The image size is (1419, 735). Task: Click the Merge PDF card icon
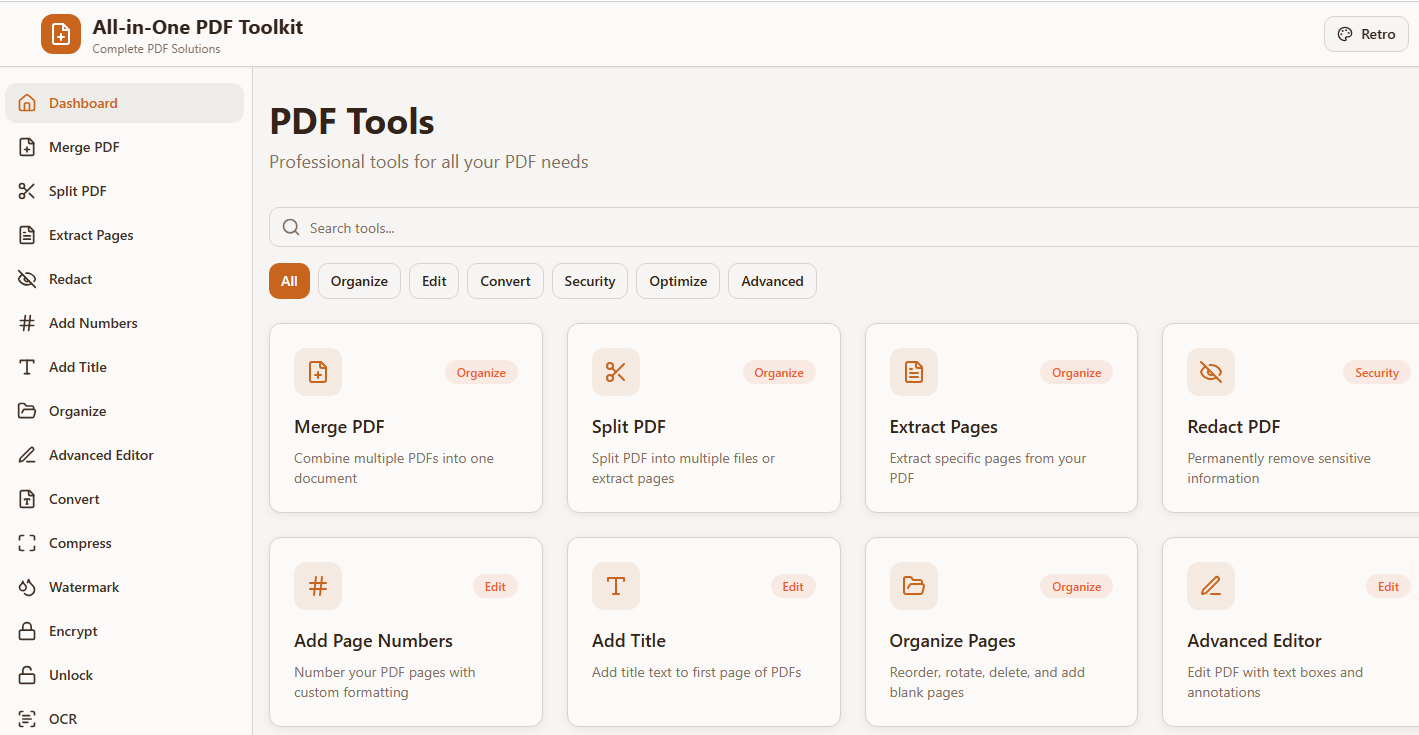(x=318, y=372)
